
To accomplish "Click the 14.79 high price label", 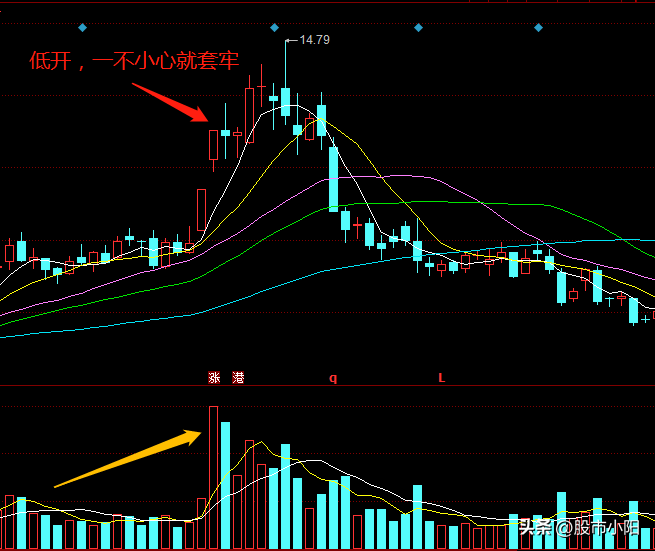I will coord(315,40).
